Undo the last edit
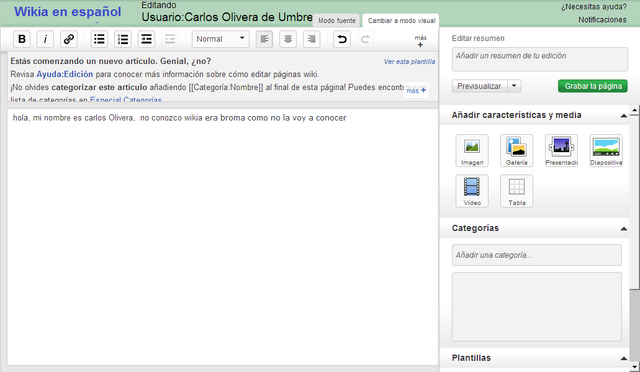The height and width of the screenshot is (372, 640). click(342, 39)
